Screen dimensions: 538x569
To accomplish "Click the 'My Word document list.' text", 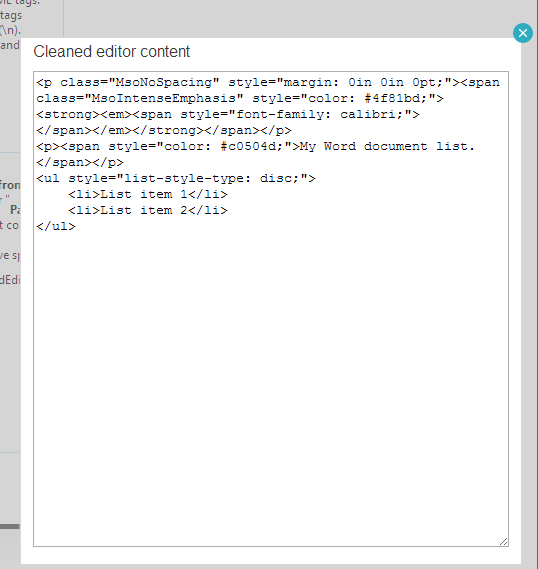I will point(387,147).
